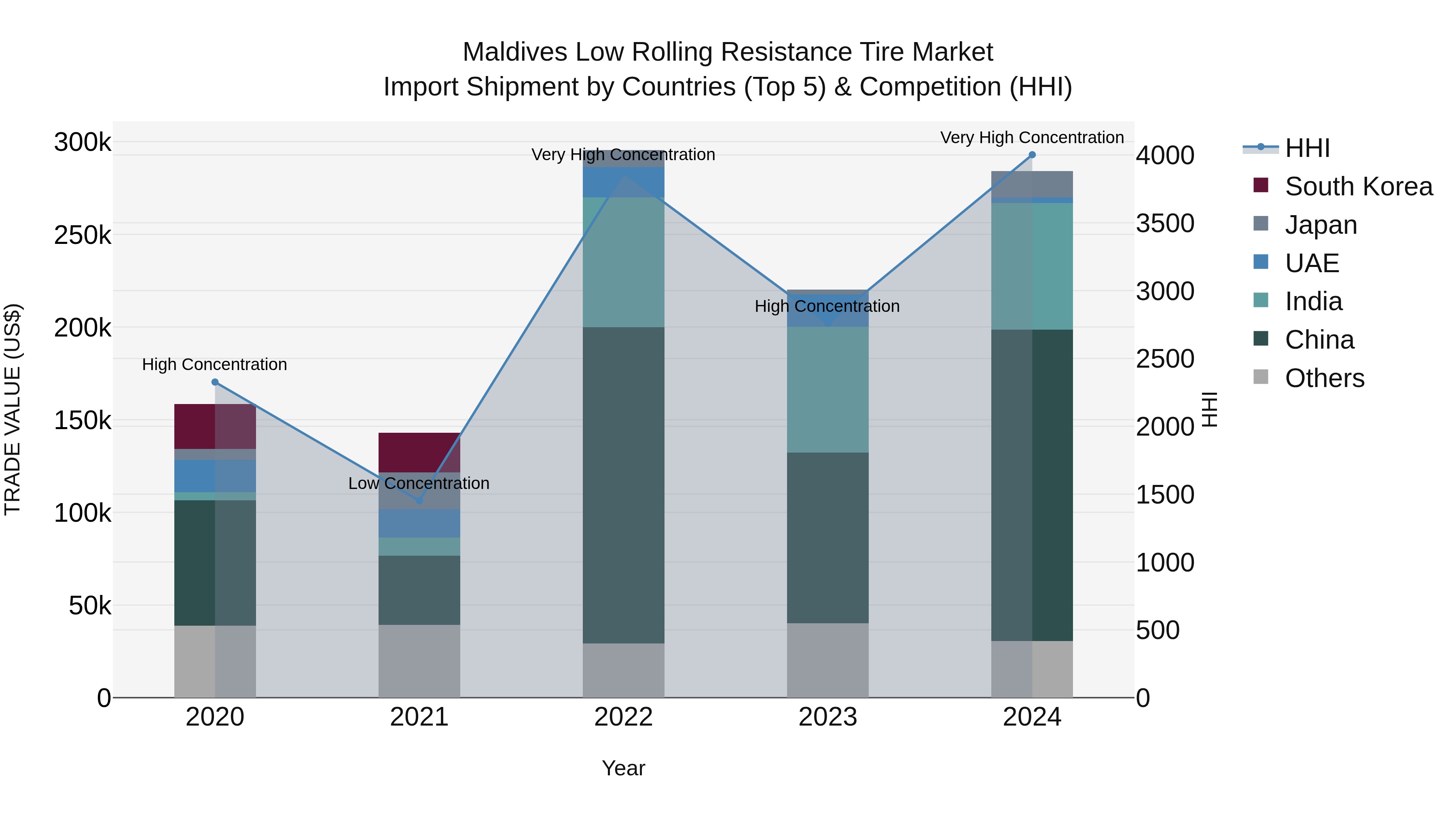Click 2023 China bar segment
This screenshot has width=1456, height=819.
click(827, 538)
